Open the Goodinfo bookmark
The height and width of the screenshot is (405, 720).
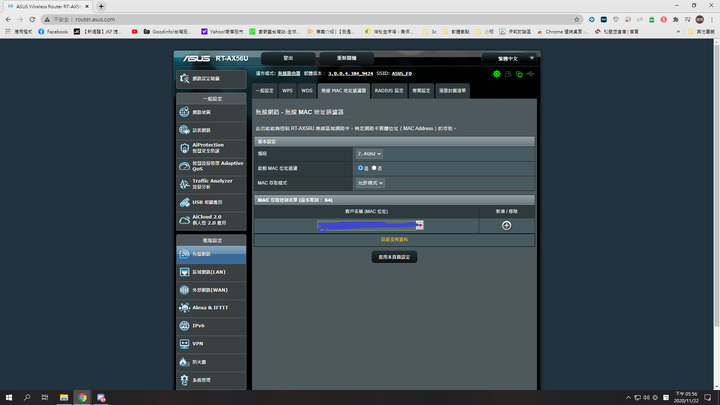coord(167,32)
